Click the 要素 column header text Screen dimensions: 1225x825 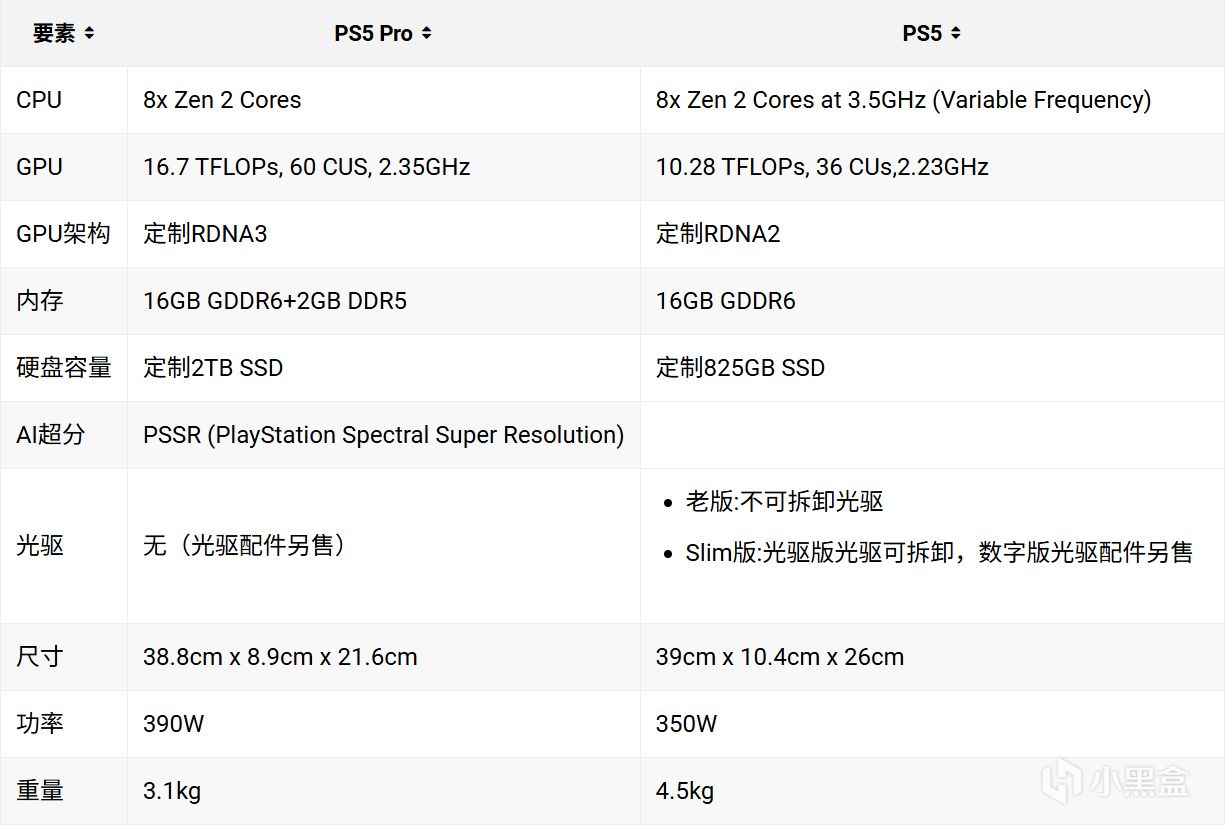pyautogui.click(x=54, y=34)
